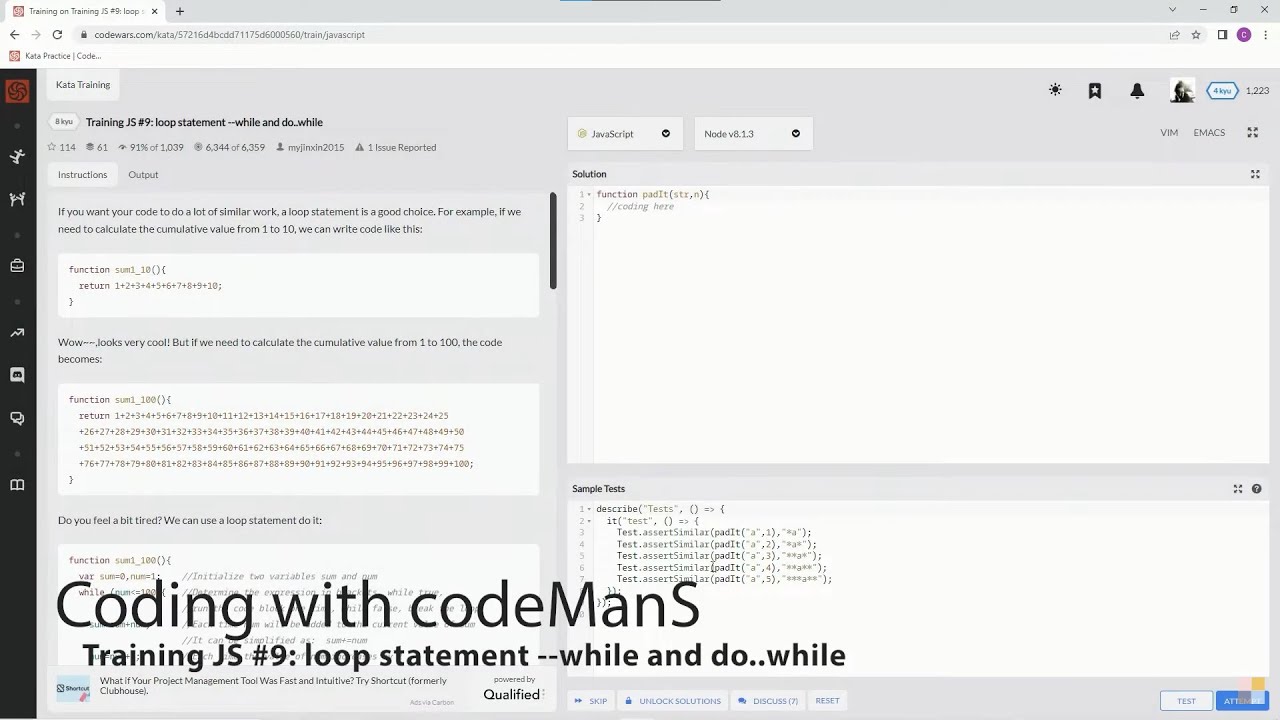Image resolution: width=1280 pixels, height=720 pixels.
Task: Open the Kata Training header tab
Action: click(x=83, y=85)
